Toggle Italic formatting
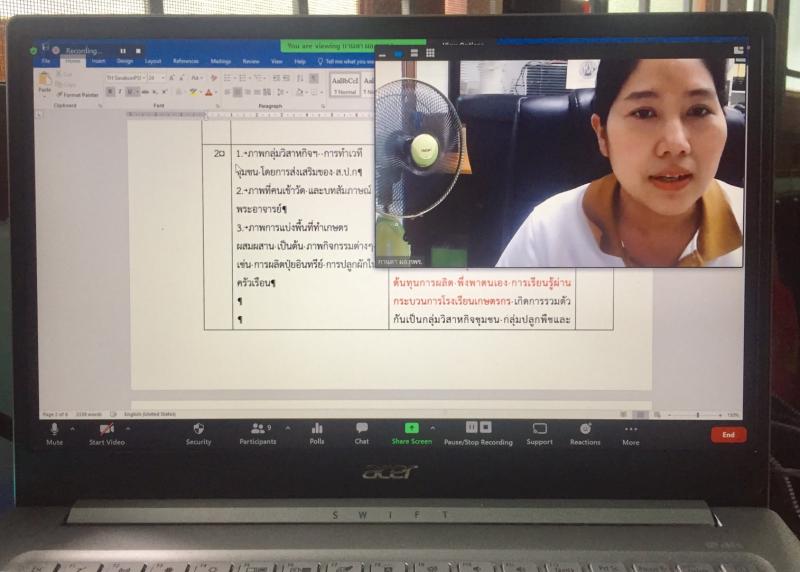Screen dimensions: 800x572 (x=119, y=92)
